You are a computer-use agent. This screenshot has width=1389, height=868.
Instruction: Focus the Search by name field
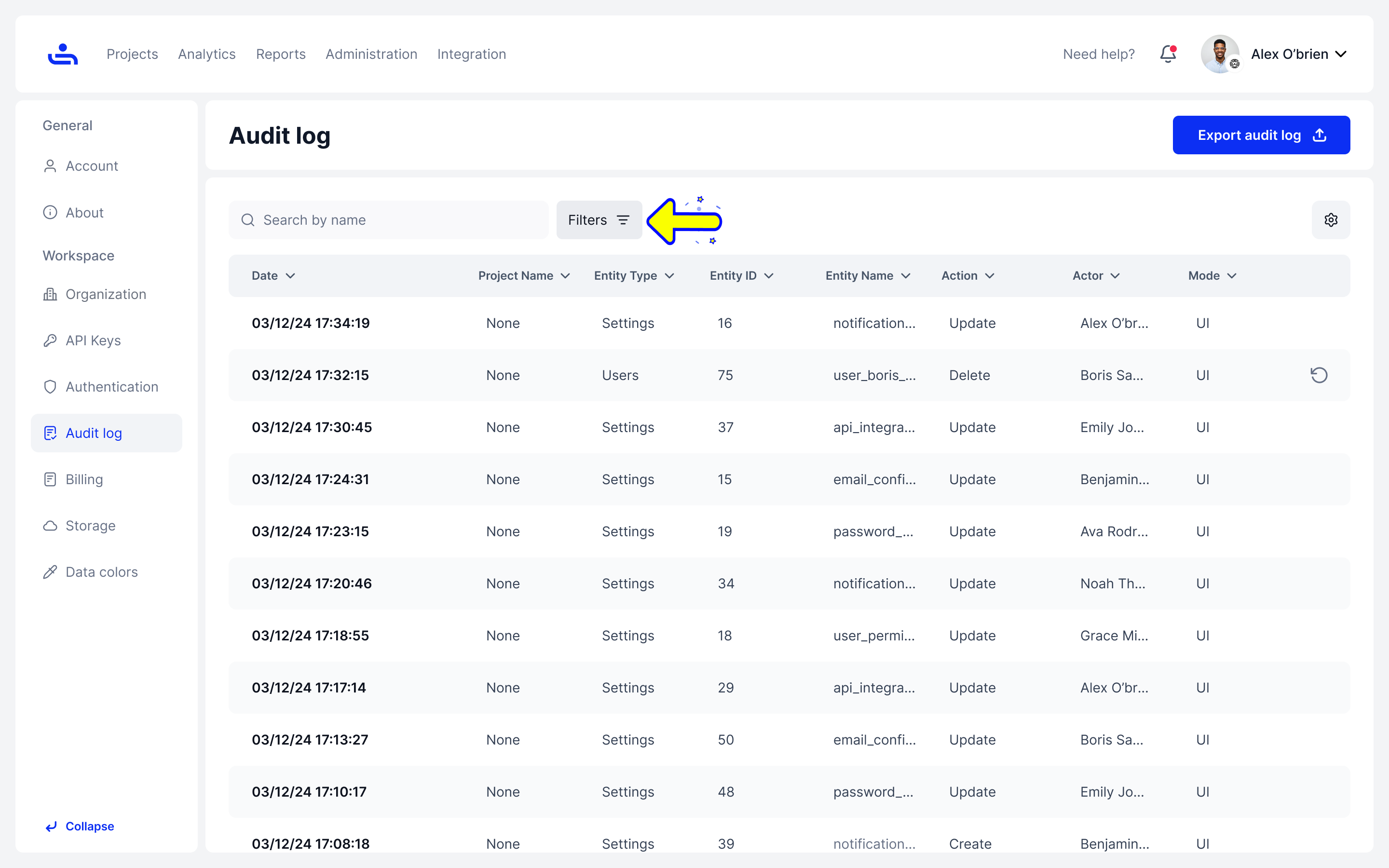coord(396,220)
